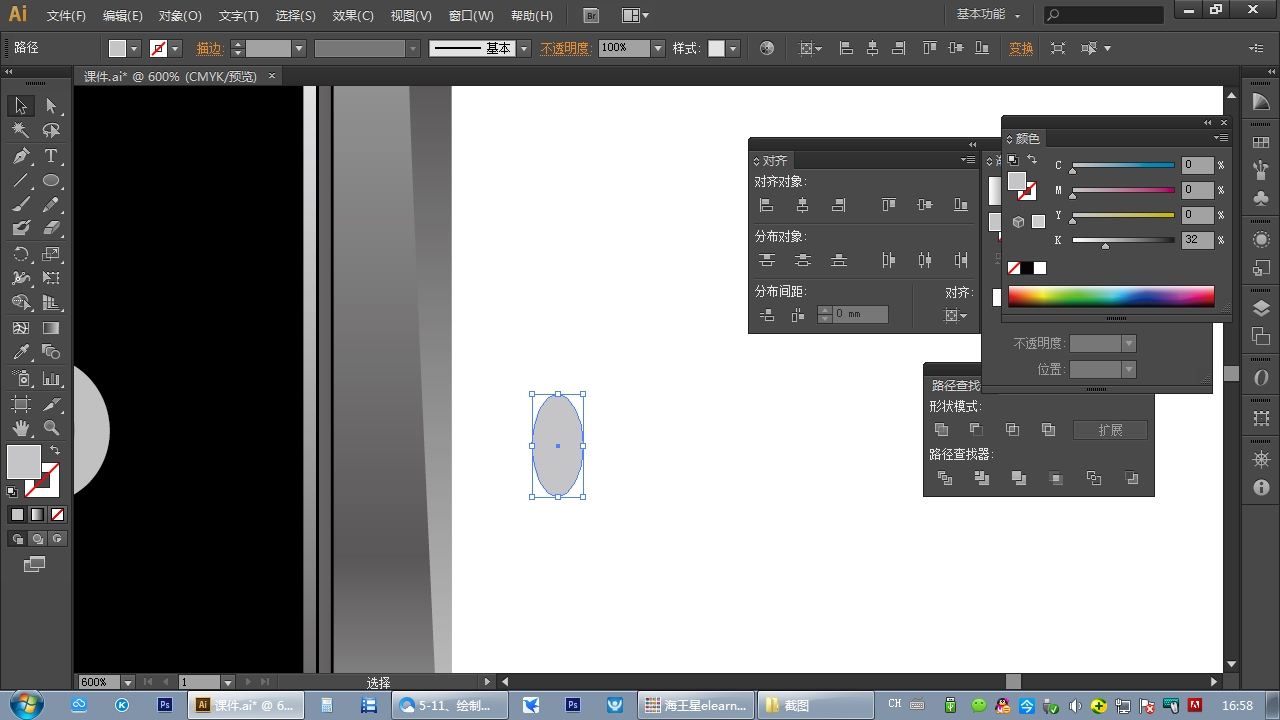1280x720 pixels.
Task: Click Horizontal Align Center in Align panel
Action: pyautogui.click(x=802, y=205)
